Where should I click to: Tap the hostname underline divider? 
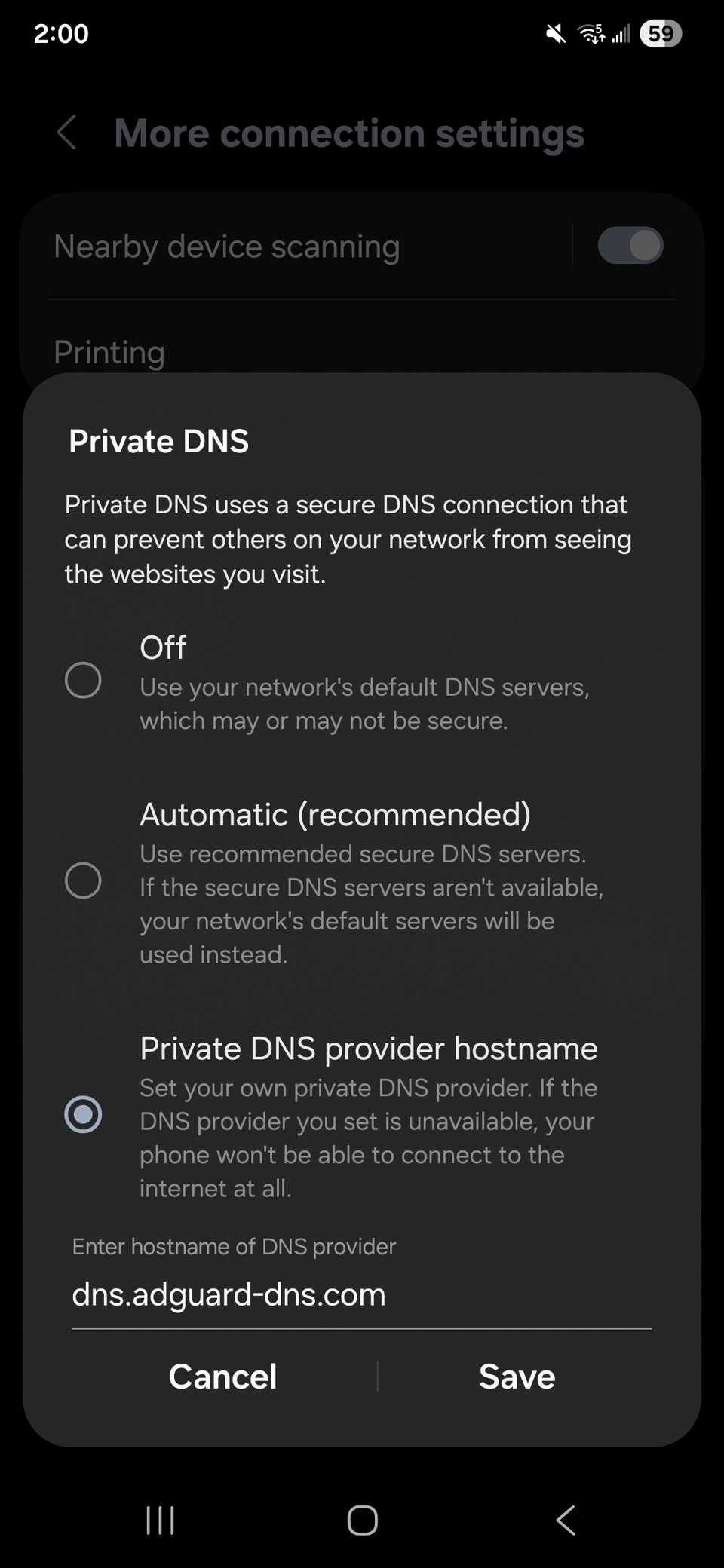[362, 1327]
